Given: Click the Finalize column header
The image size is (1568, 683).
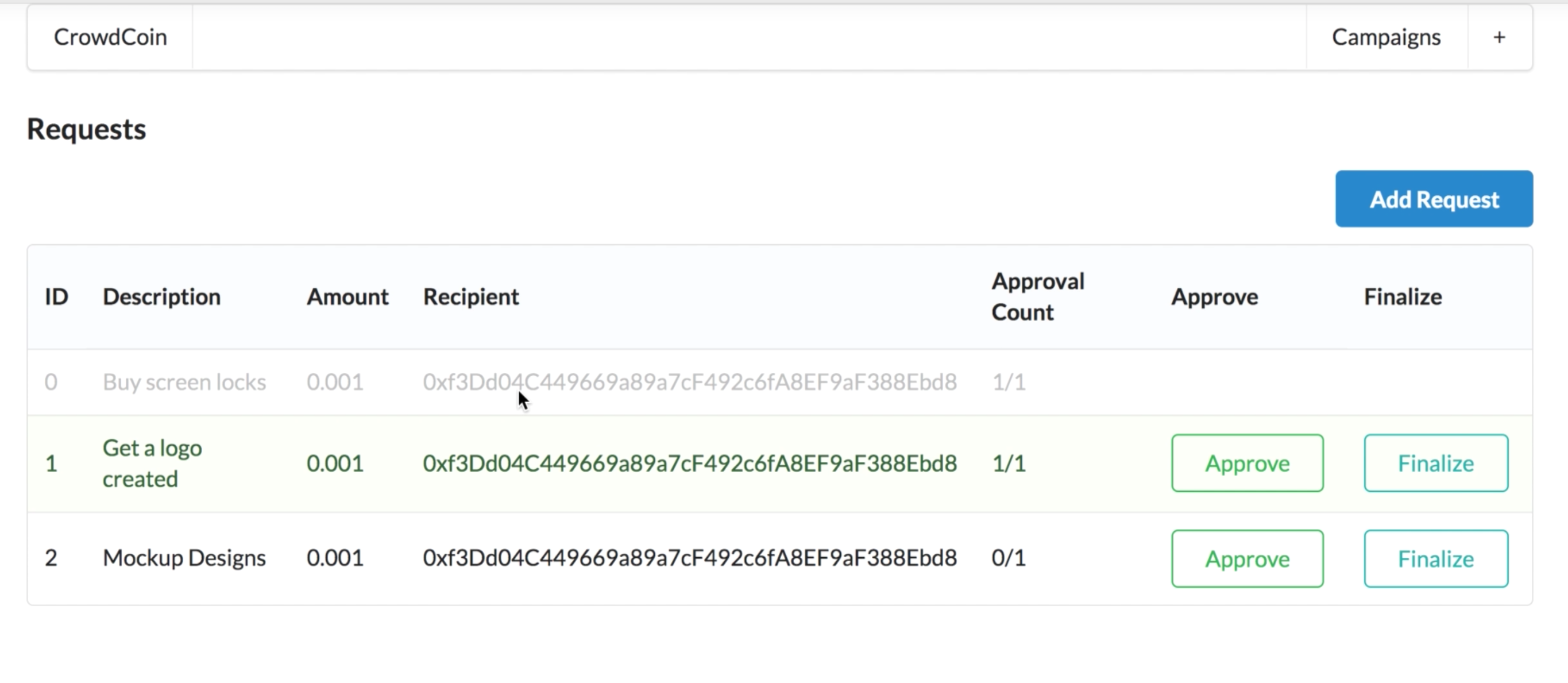Looking at the screenshot, I should pyautogui.click(x=1402, y=297).
